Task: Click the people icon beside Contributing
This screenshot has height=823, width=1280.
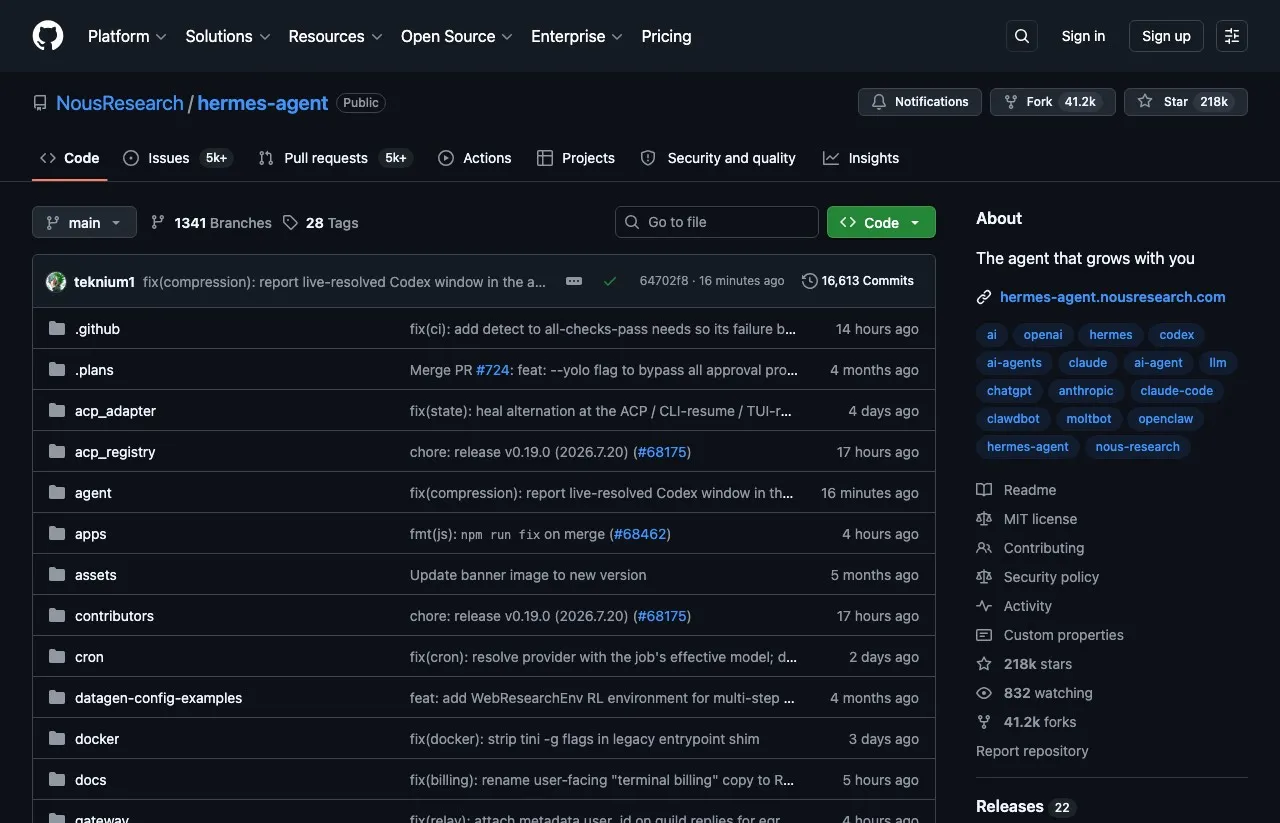Action: [984, 548]
